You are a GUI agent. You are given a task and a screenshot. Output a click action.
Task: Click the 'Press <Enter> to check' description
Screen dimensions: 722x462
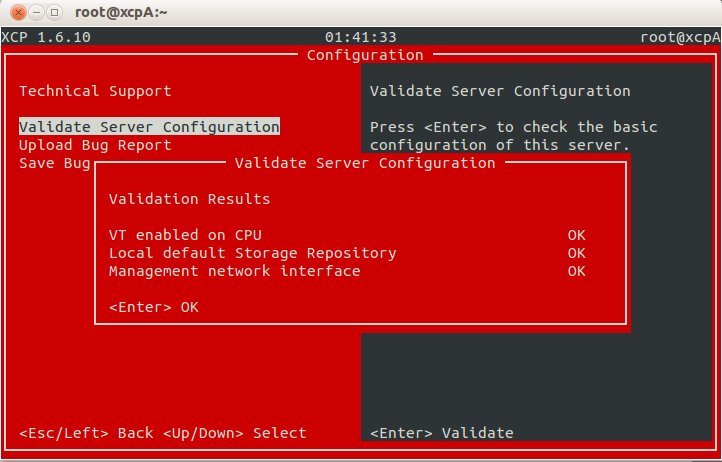[x=513, y=136]
